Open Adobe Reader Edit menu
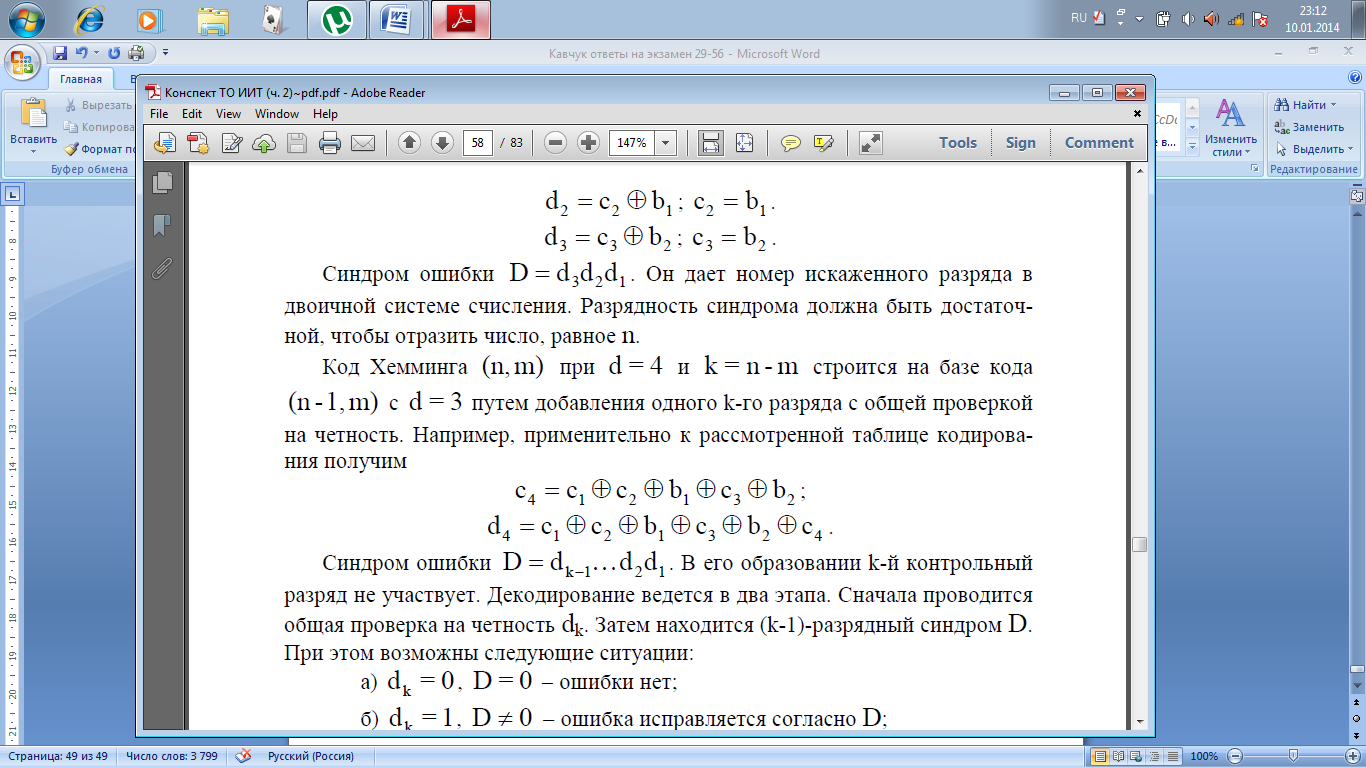This screenshot has width=1366, height=768. [191, 114]
